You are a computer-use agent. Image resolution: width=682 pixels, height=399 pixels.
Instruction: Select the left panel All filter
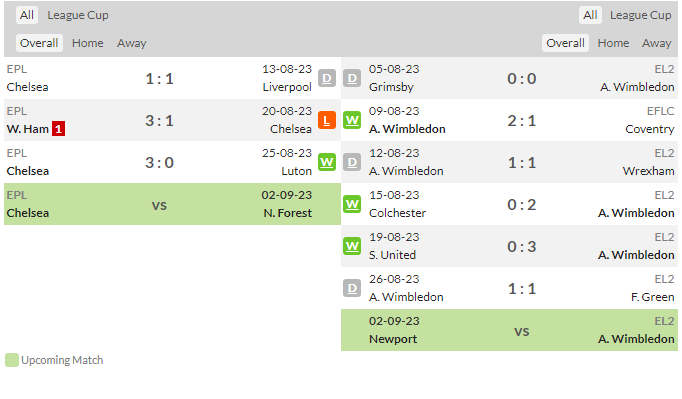27,15
